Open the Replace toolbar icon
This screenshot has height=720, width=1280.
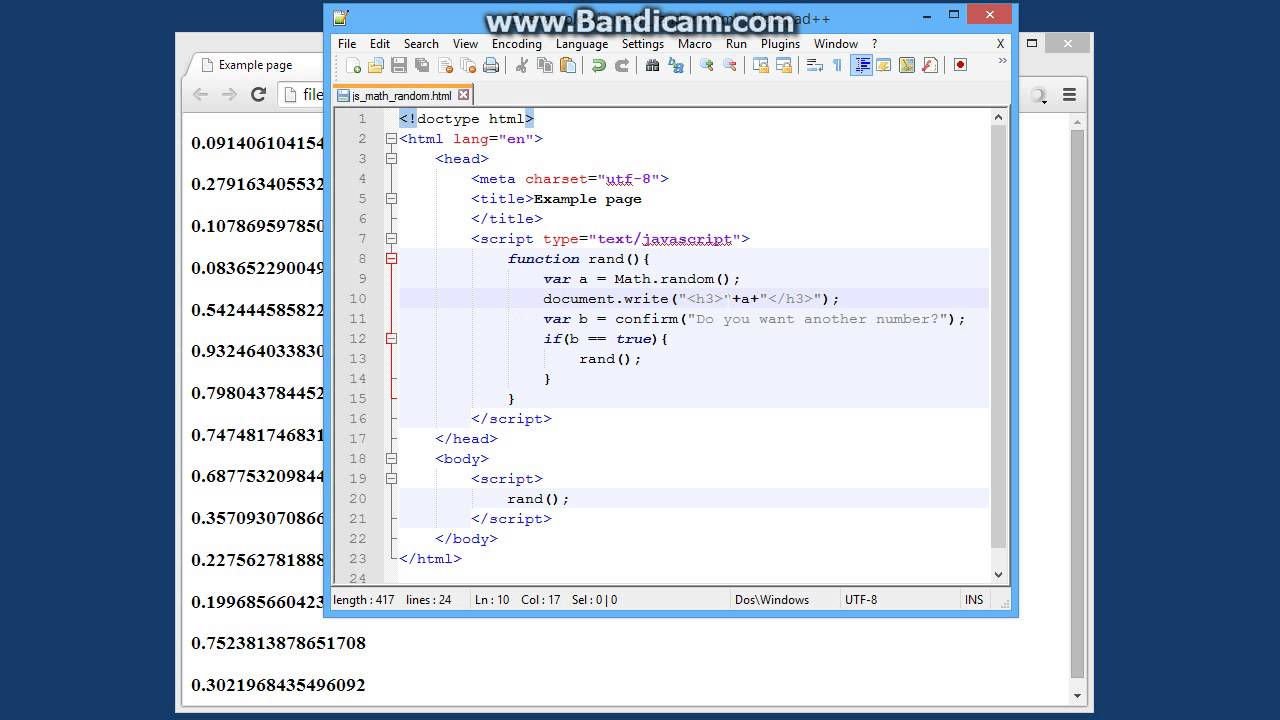676,65
